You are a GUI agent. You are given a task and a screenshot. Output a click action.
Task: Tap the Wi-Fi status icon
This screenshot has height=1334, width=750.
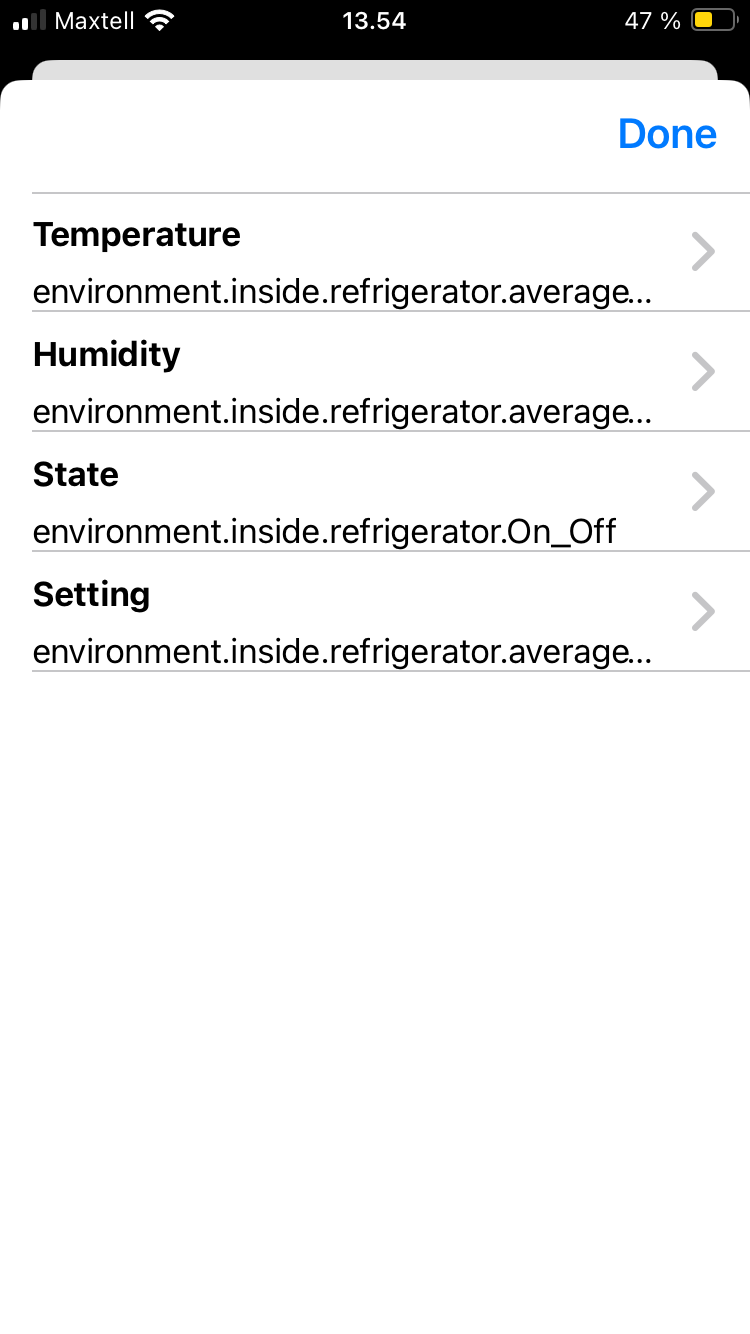tap(158, 20)
